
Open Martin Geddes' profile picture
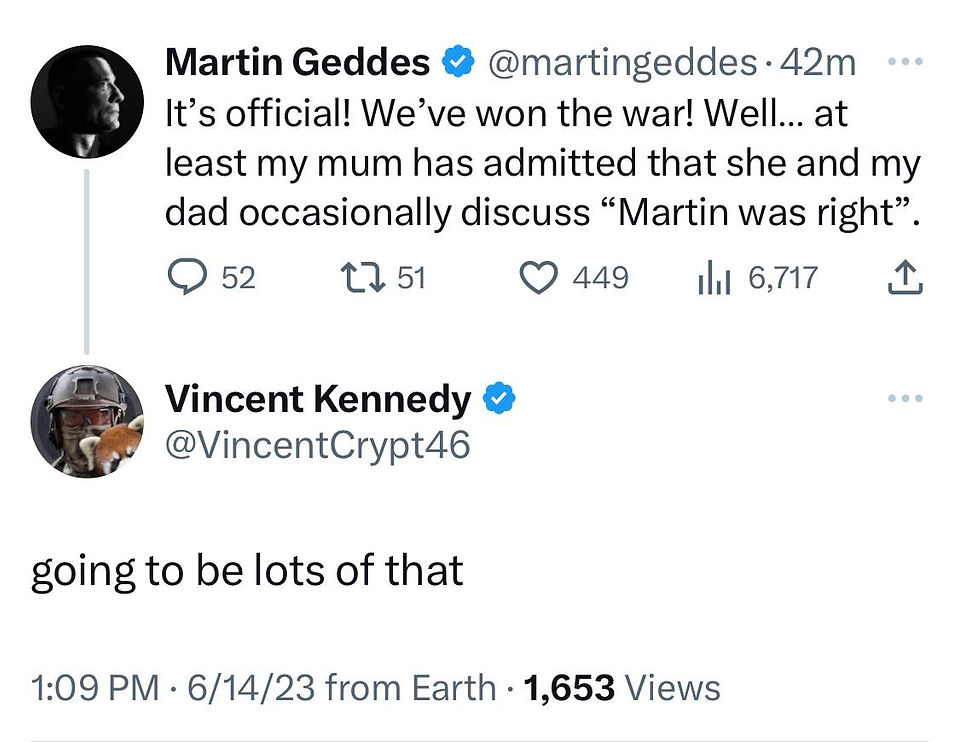[x=87, y=102]
